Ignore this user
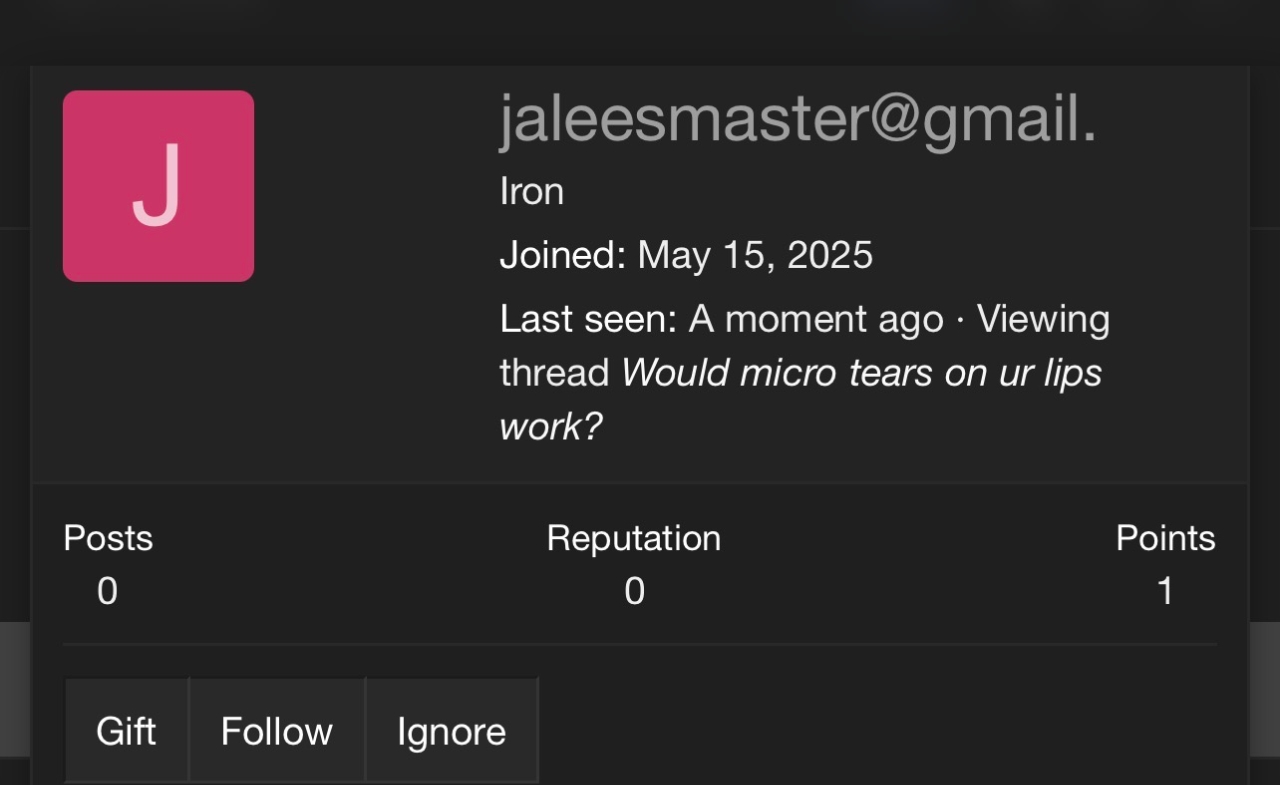 pos(451,730)
